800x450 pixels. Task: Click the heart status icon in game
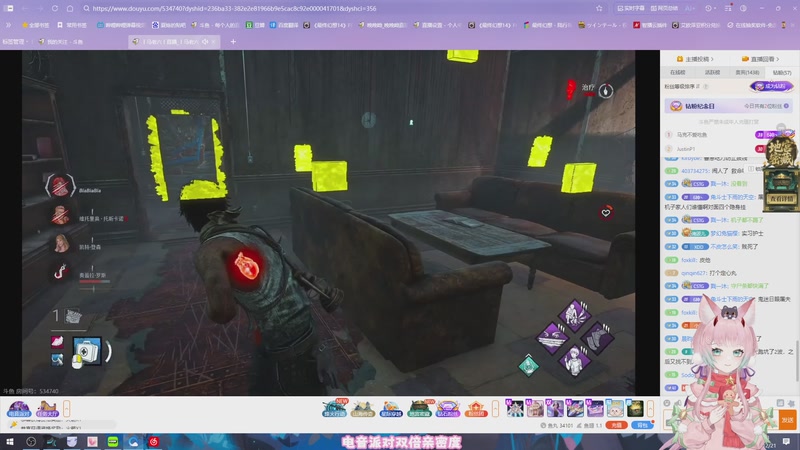point(606,213)
